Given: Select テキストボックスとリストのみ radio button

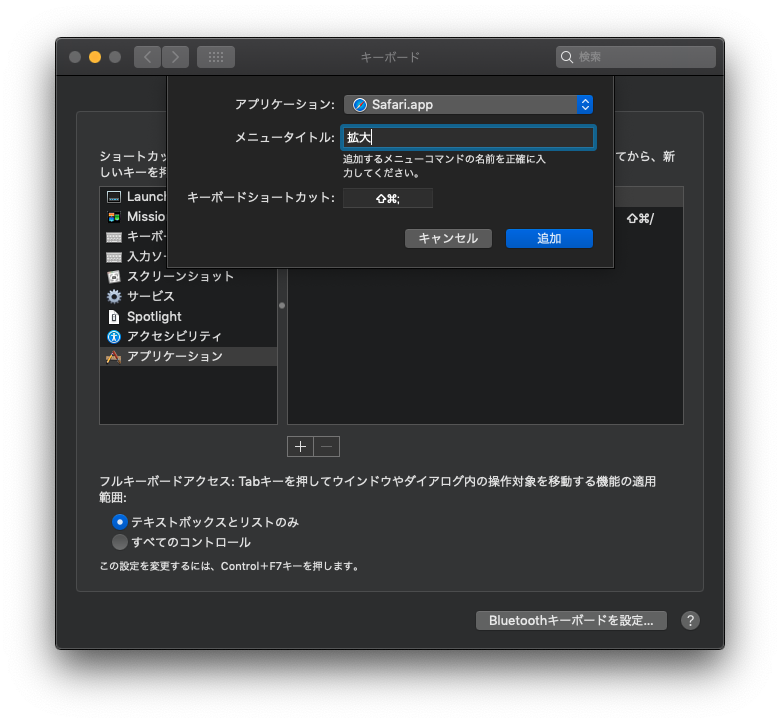Looking at the screenshot, I should [x=119, y=522].
